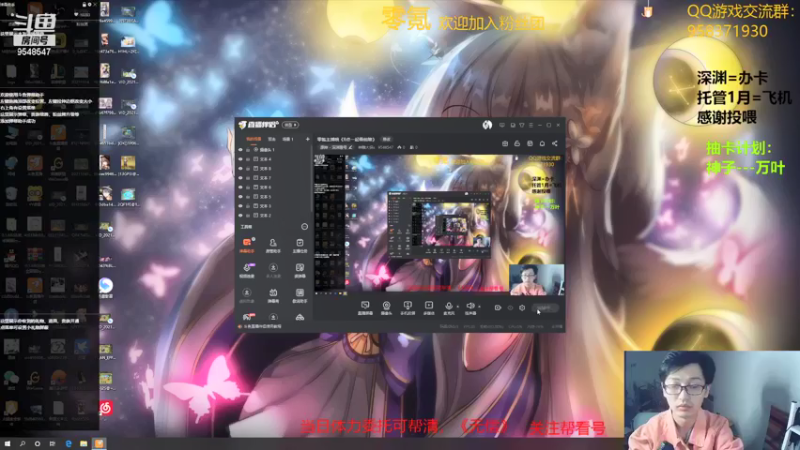This screenshot has width=800, height=450.
Task: Toggle the eye icon of 文本 5
Action: point(241,196)
